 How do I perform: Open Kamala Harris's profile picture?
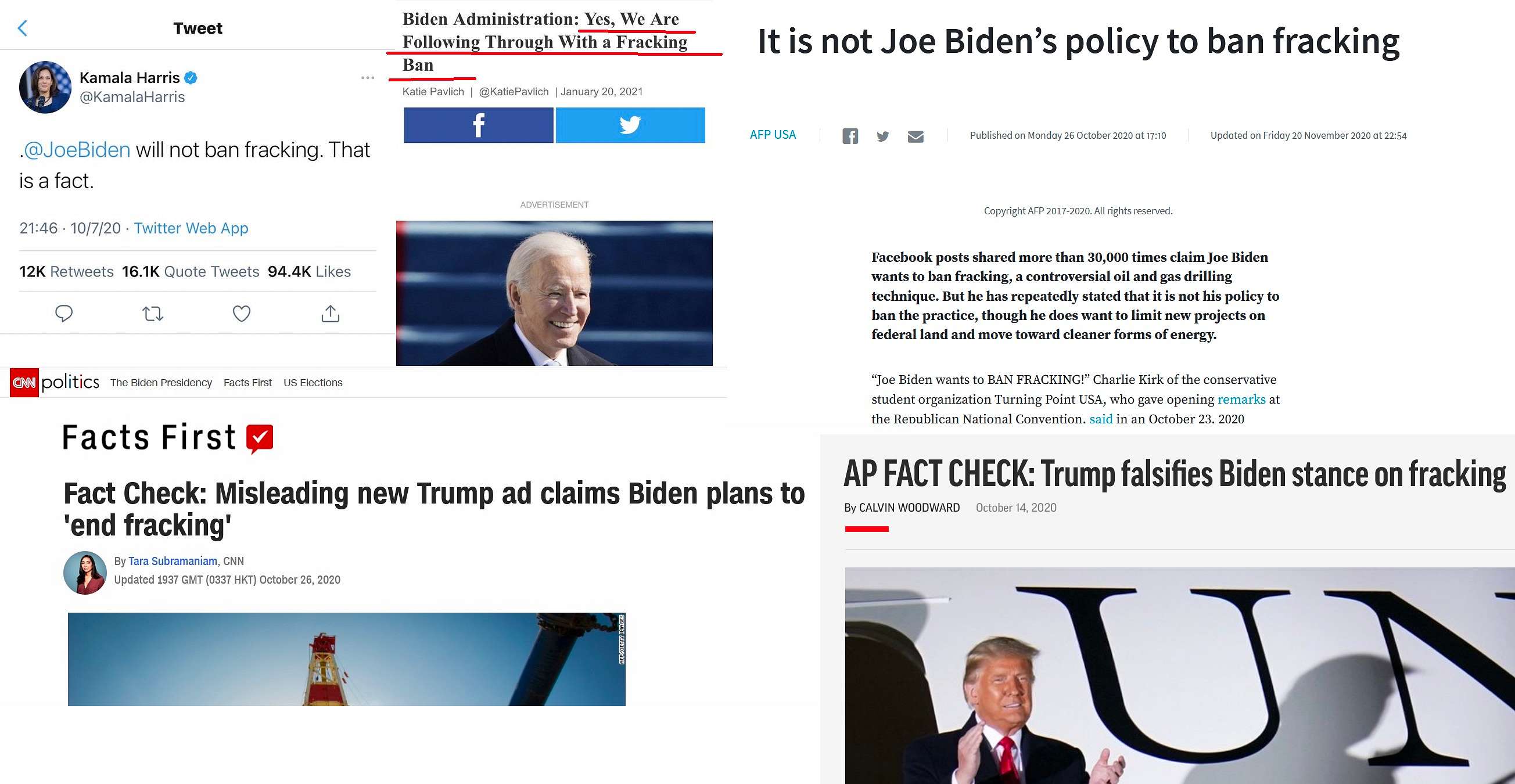tap(45, 87)
